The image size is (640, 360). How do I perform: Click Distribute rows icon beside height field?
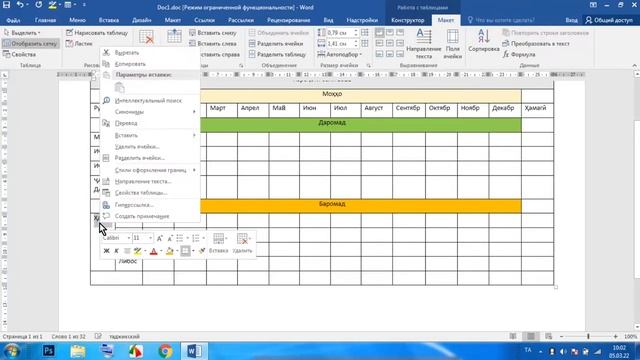[x=365, y=32]
